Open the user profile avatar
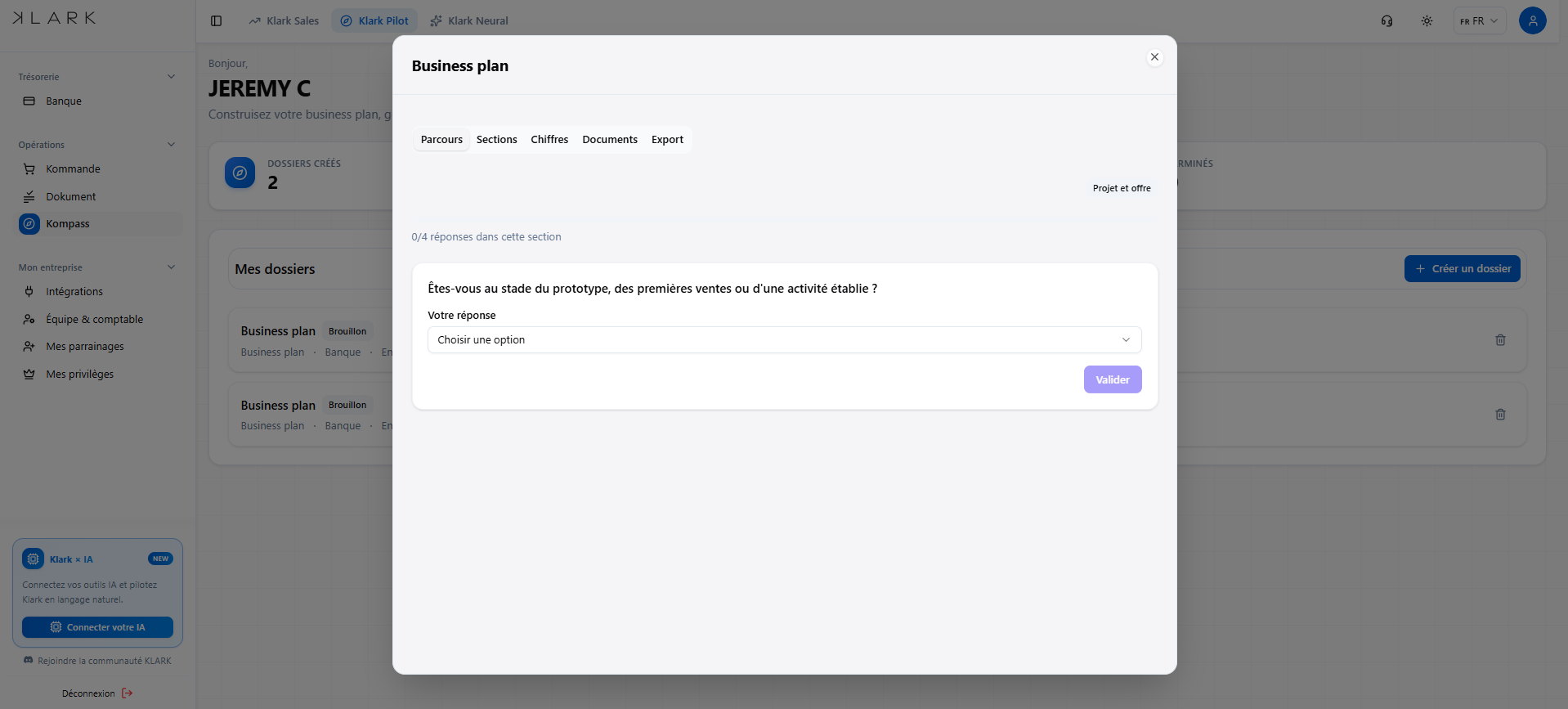 (1532, 20)
